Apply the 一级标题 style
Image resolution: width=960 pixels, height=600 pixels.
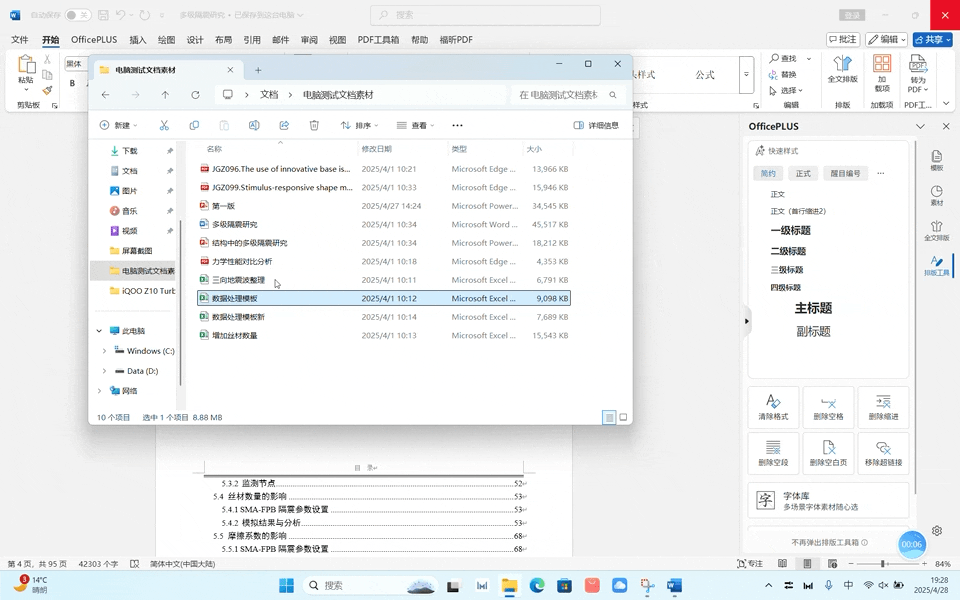point(790,230)
